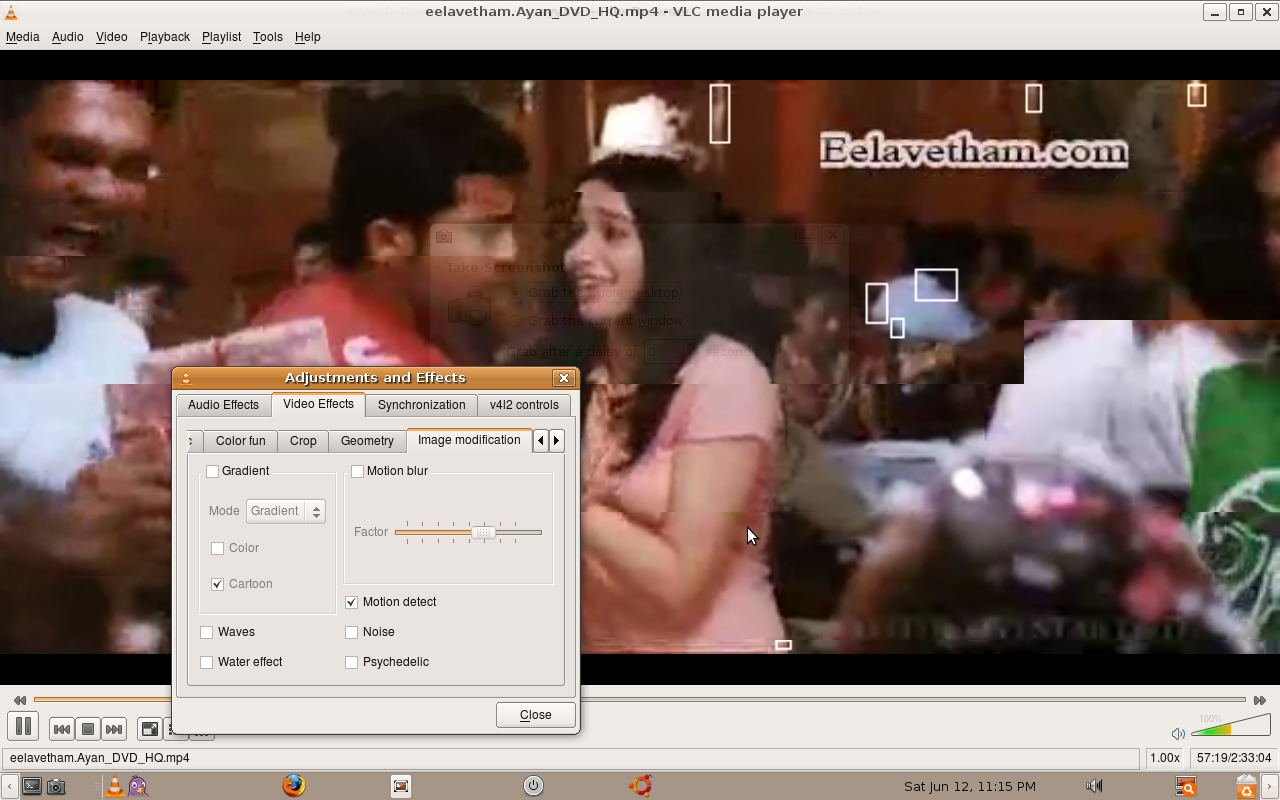1280x800 pixels.
Task: Adjust the VLC volume slider
Action: (x=1231, y=726)
